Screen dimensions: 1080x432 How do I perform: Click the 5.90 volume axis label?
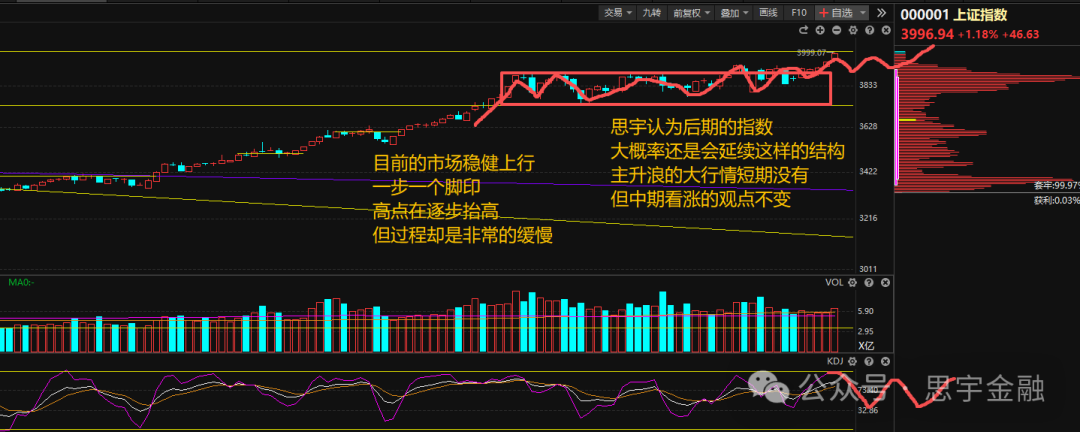[866, 311]
